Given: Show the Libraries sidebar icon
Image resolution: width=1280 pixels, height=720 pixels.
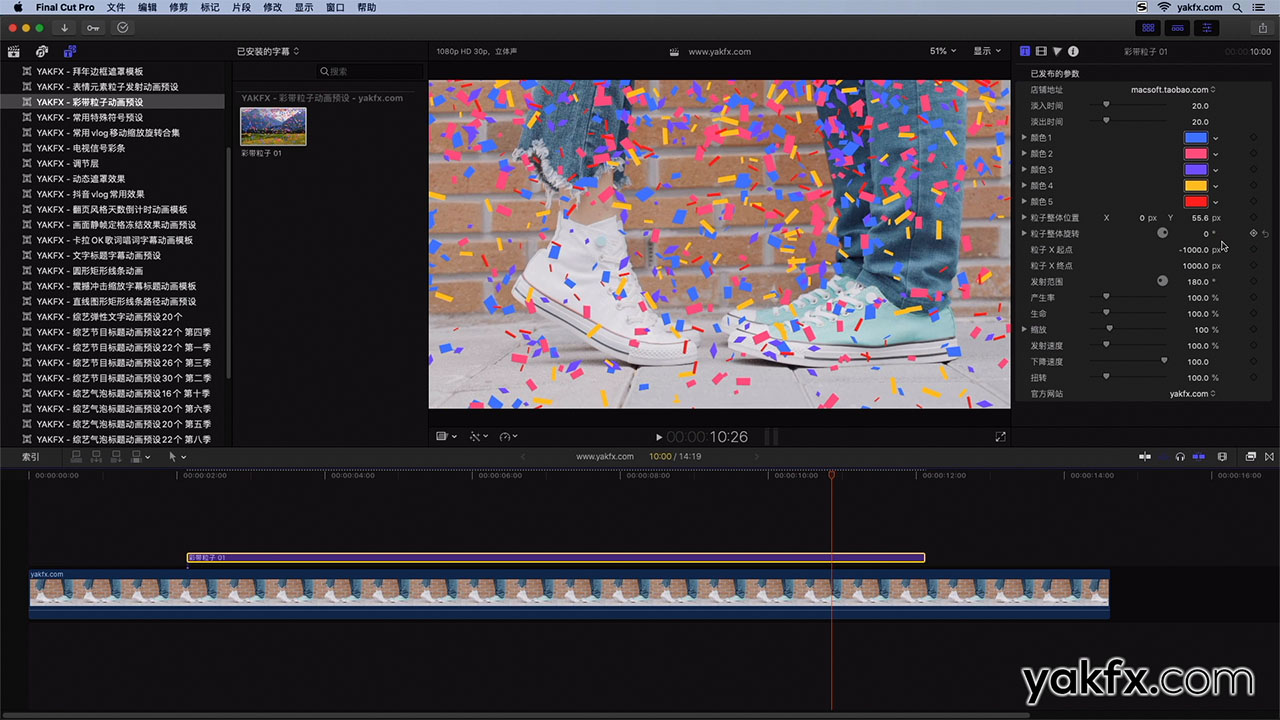Looking at the screenshot, I should click(x=14, y=51).
